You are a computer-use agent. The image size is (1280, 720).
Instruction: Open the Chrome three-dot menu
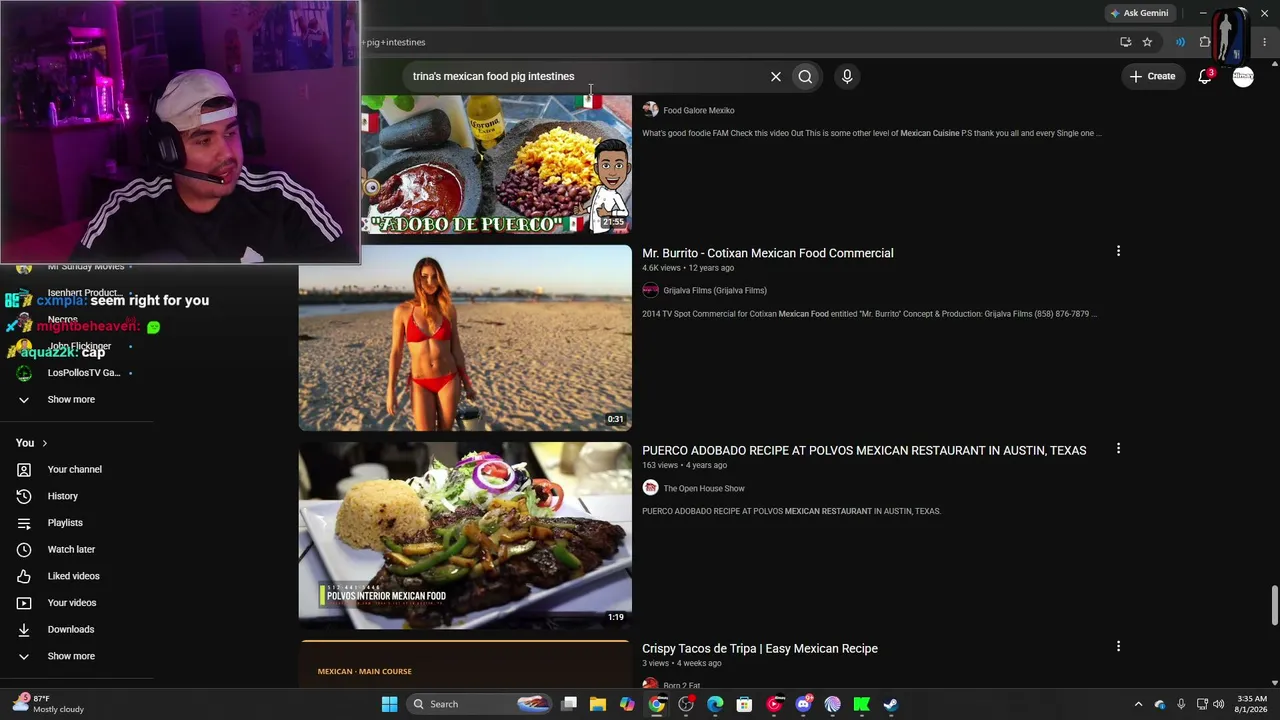(1265, 42)
